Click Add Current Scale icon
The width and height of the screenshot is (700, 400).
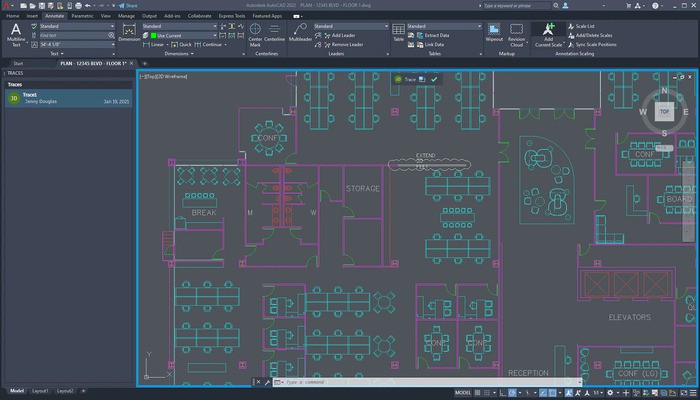[x=549, y=35]
